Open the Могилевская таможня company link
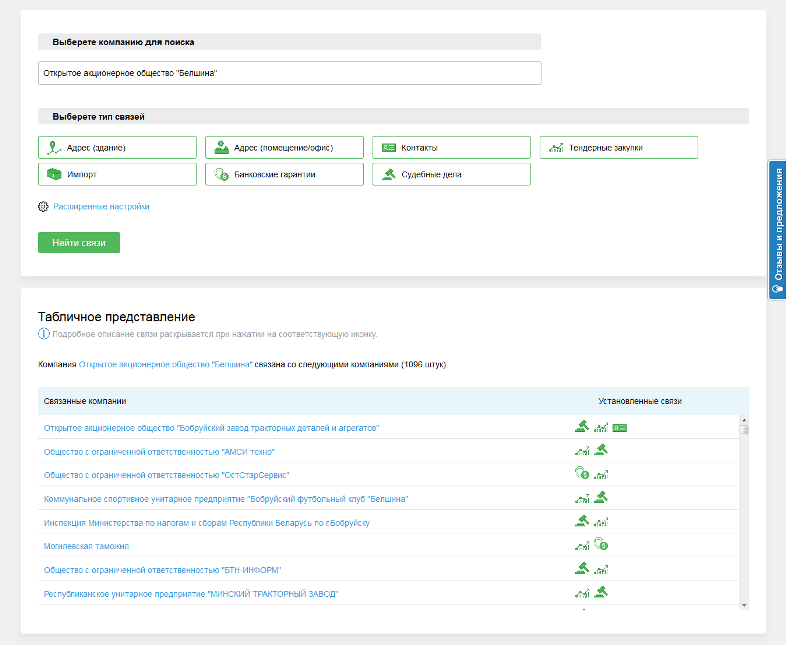The height and width of the screenshot is (645, 786). tap(86, 546)
